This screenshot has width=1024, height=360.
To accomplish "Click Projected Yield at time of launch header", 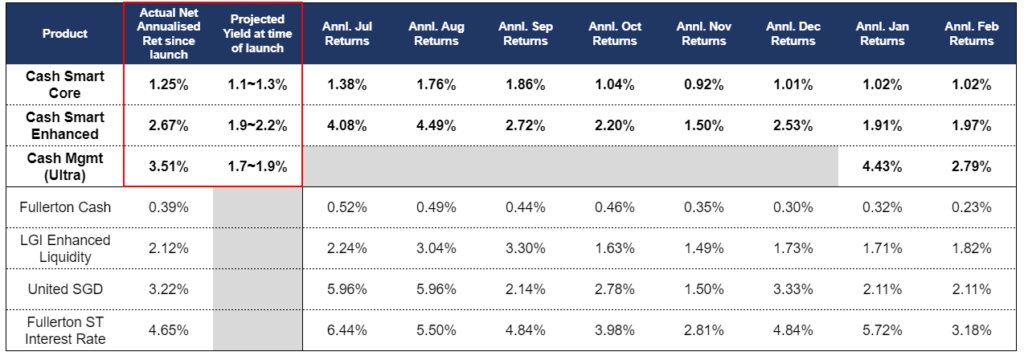I will coord(258,33).
